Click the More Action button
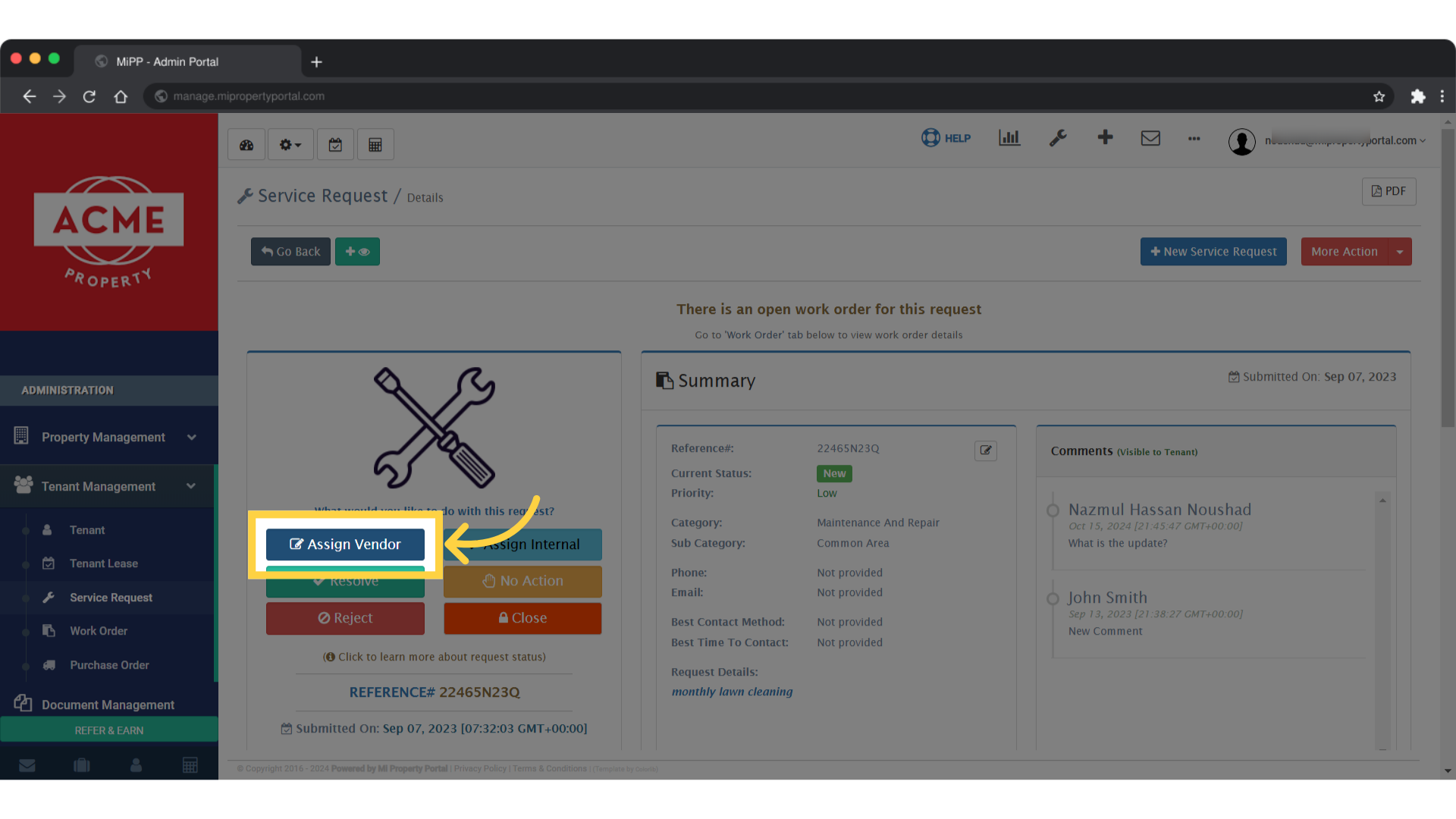This screenshot has height=819, width=1456. click(x=1344, y=252)
